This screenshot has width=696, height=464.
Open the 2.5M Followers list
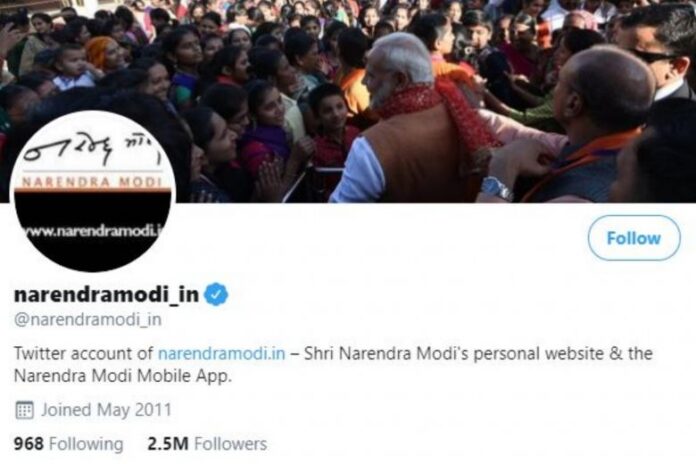pos(207,444)
